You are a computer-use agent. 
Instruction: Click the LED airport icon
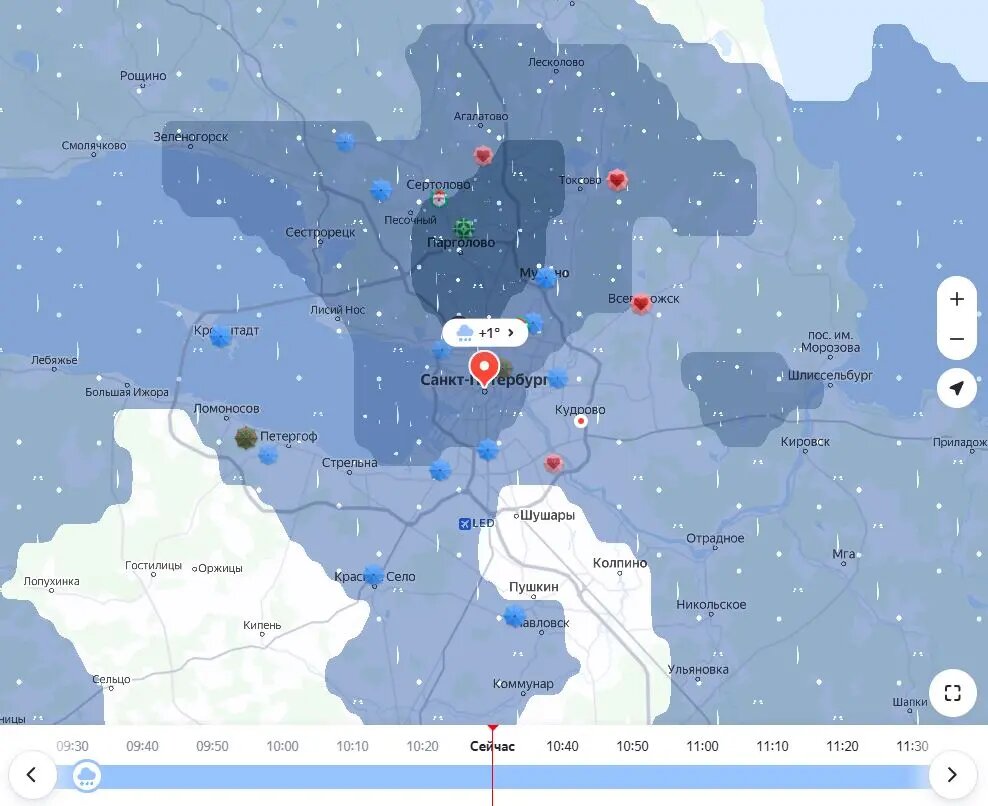pos(464,524)
